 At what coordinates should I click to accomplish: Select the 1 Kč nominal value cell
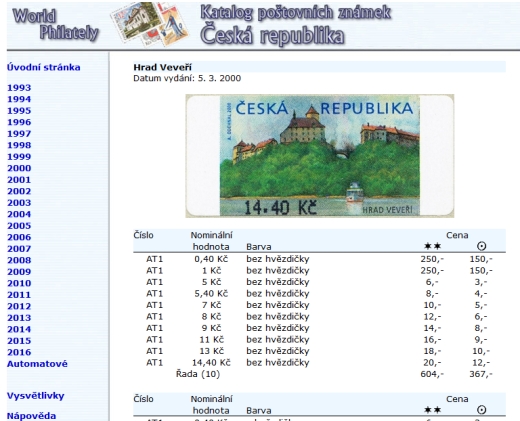pos(211,270)
